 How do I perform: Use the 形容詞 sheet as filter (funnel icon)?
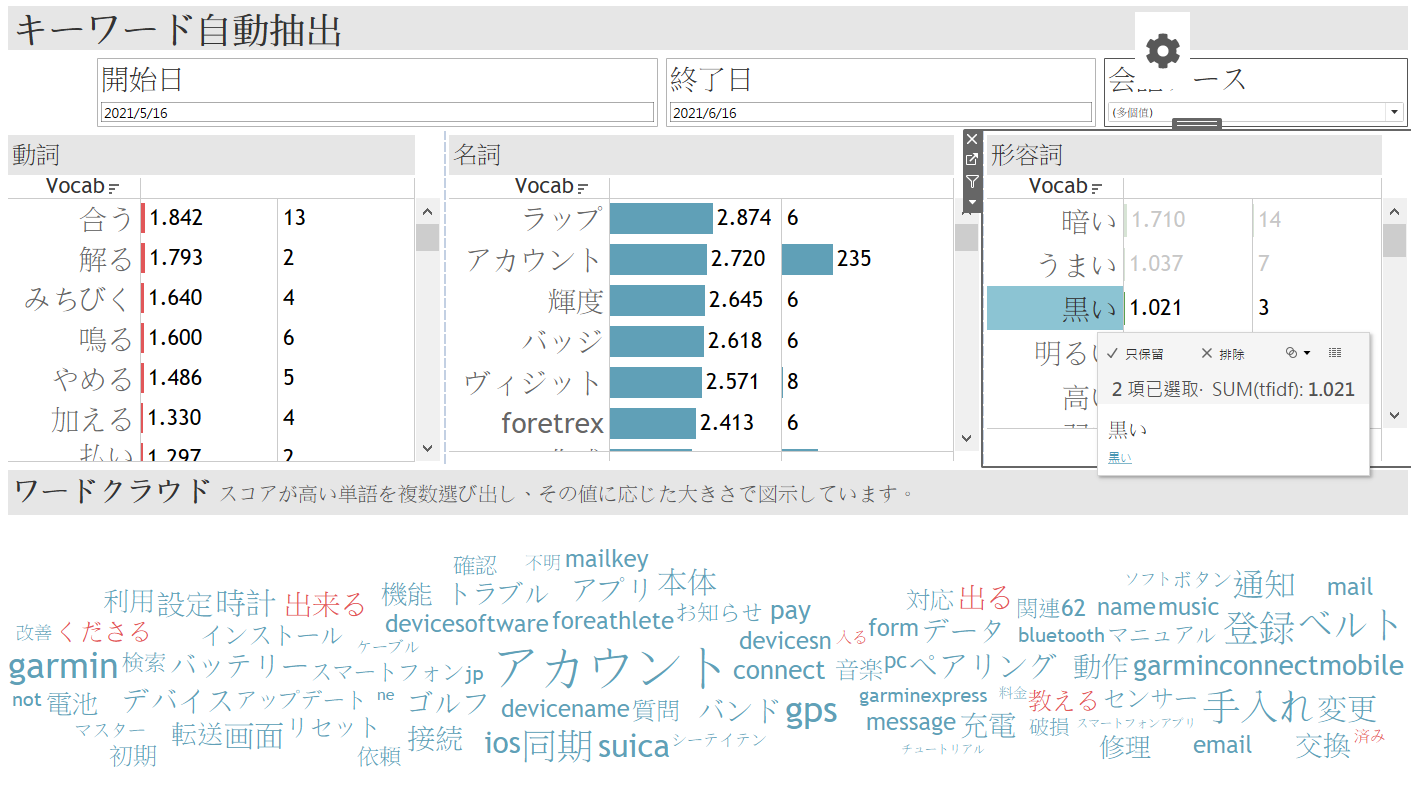(x=972, y=181)
